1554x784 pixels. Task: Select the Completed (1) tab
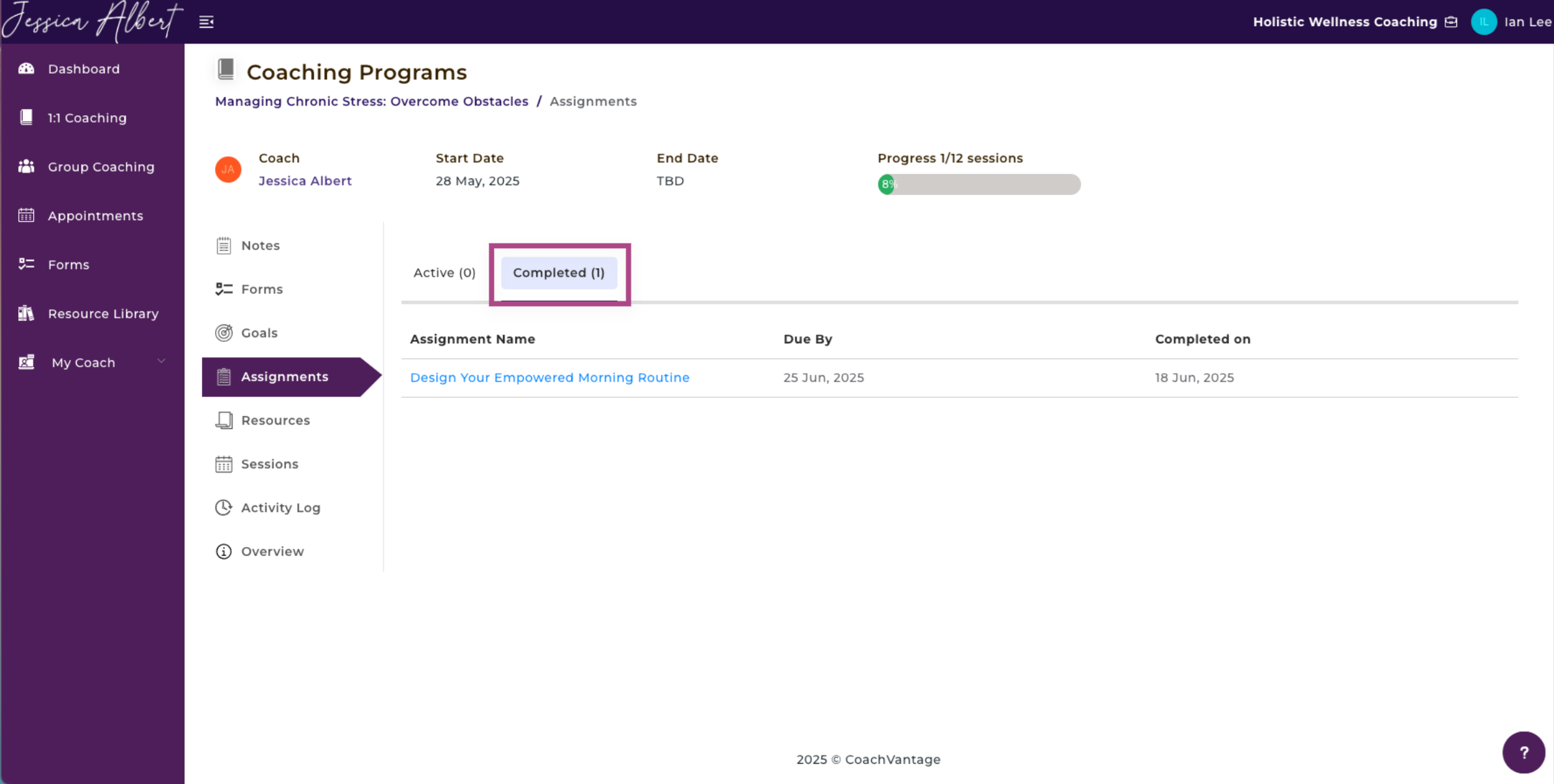(x=558, y=272)
